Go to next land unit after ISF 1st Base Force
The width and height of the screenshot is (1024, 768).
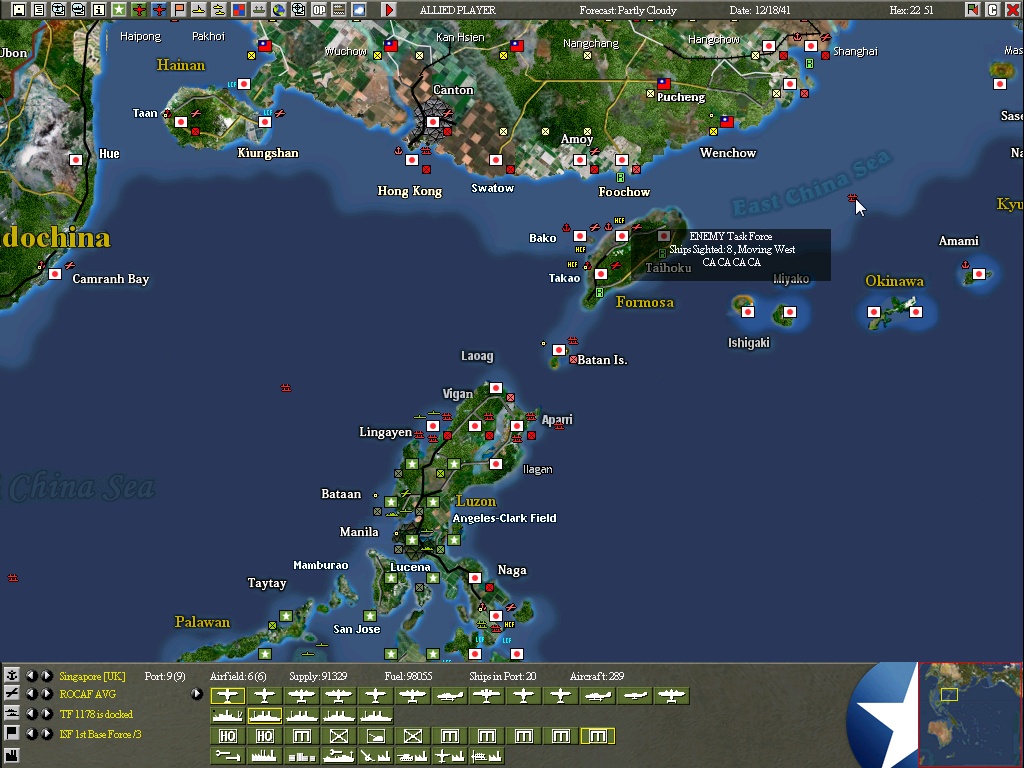(46, 733)
